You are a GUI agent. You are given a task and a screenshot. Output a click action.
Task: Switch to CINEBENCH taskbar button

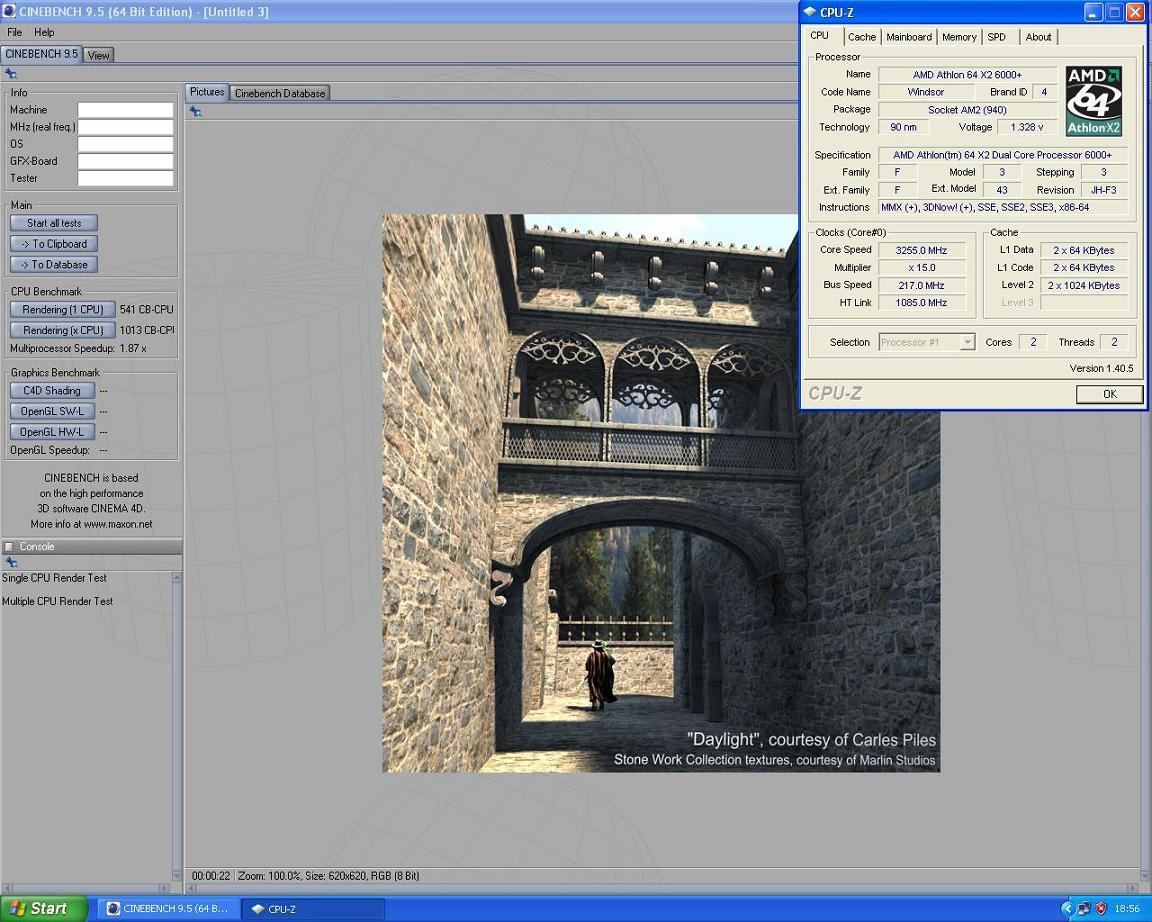(x=169, y=909)
